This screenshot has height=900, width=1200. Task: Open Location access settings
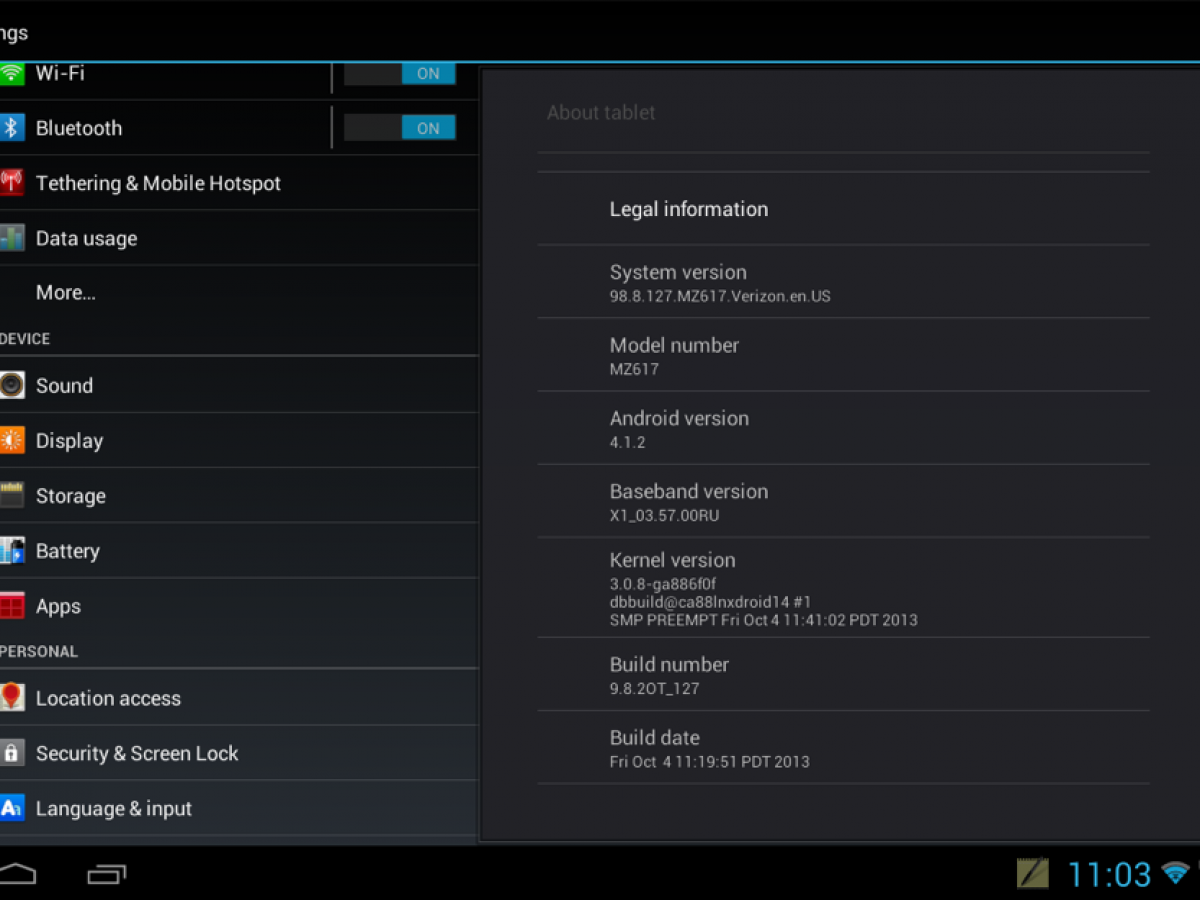pyautogui.click(x=108, y=699)
